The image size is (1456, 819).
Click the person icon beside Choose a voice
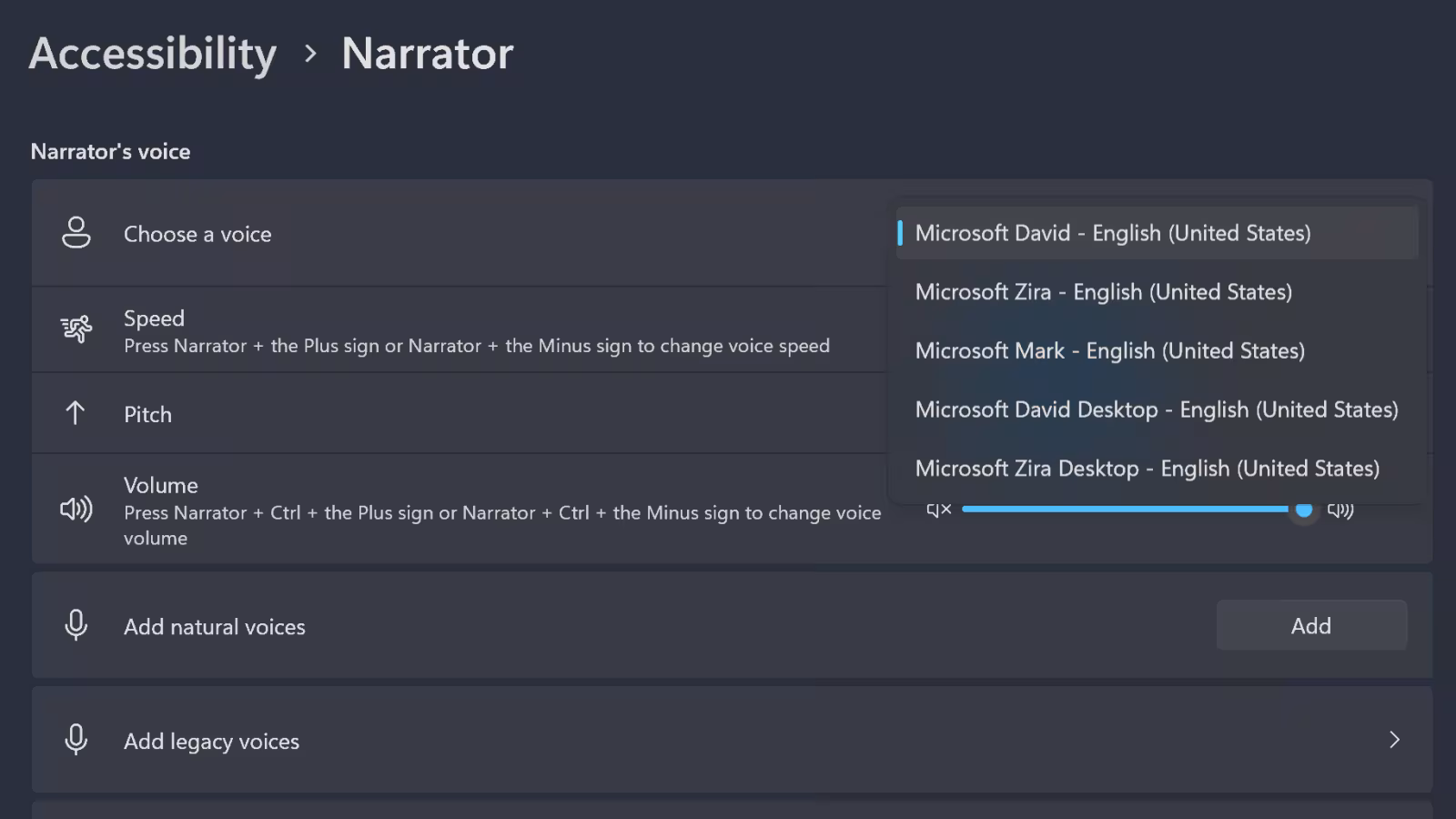pyautogui.click(x=76, y=233)
